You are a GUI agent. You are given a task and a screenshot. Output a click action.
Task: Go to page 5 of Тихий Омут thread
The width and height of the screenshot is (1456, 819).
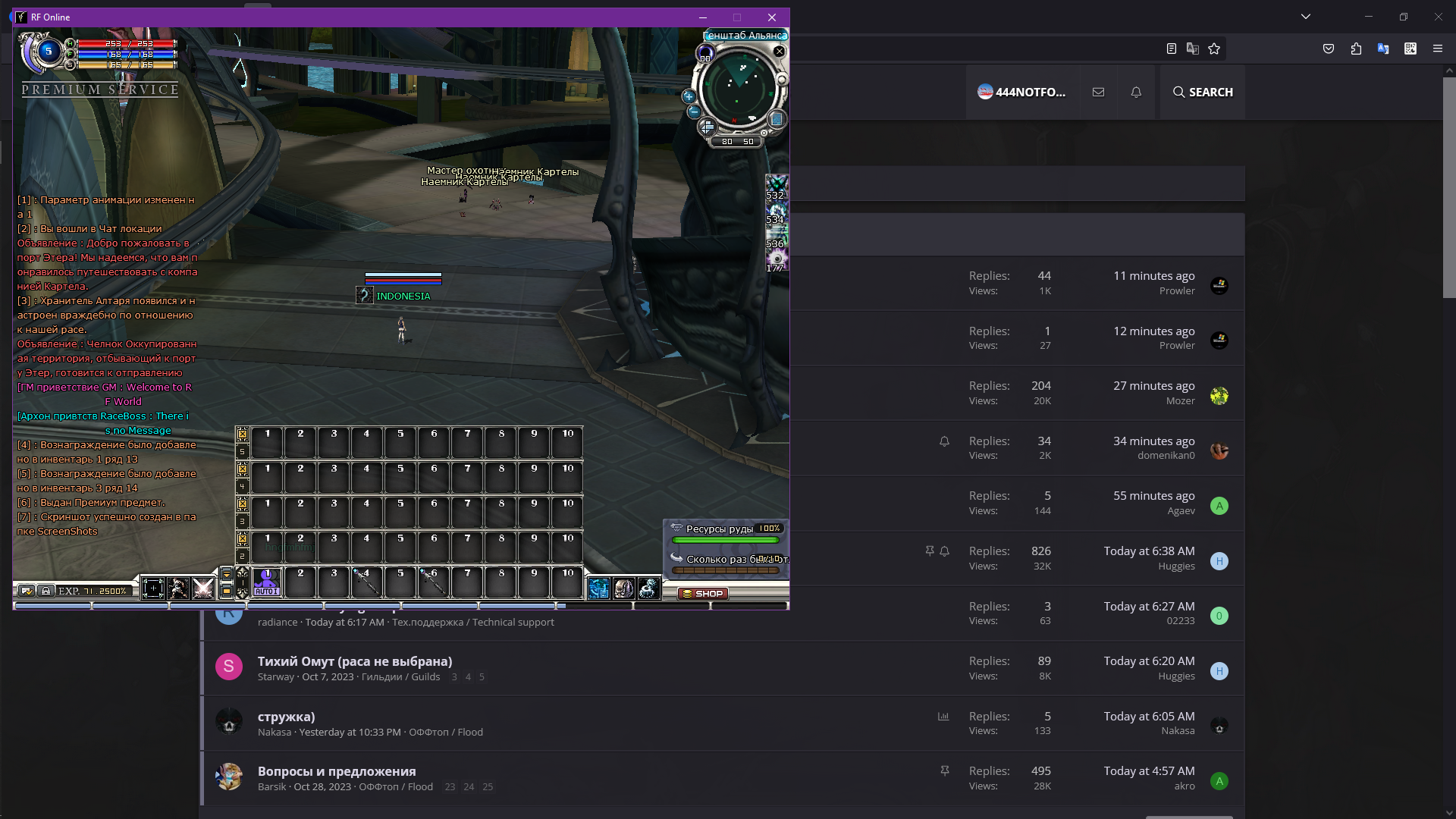pos(482,677)
